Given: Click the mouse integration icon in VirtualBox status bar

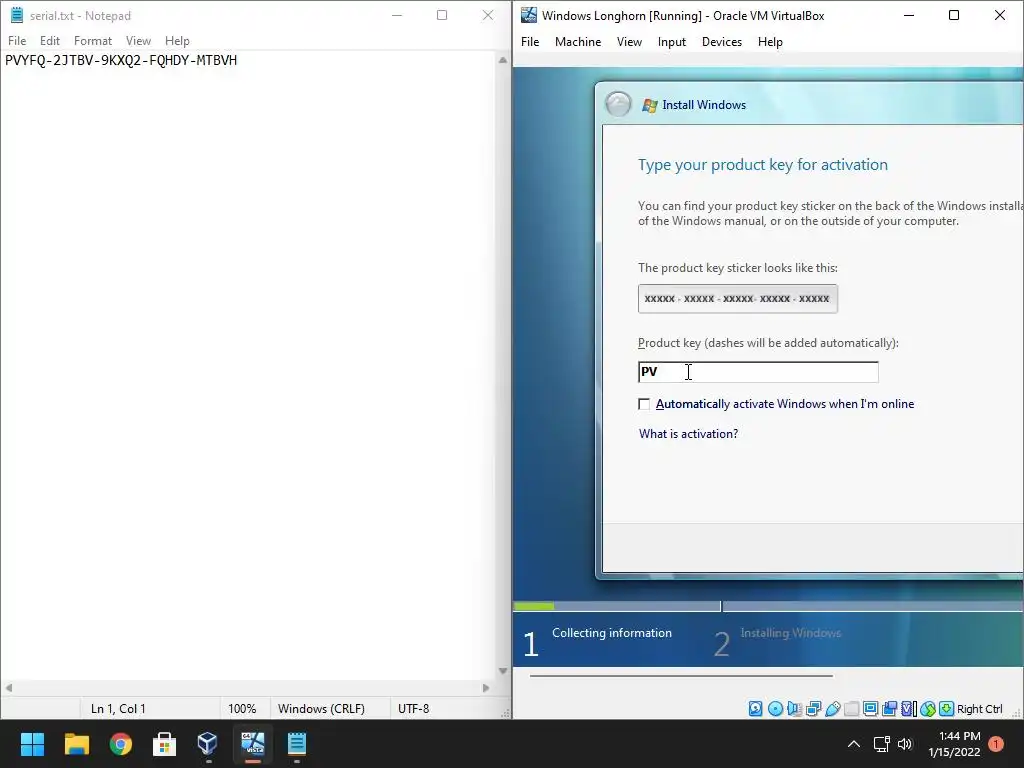Looking at the screenshot, I should coord(928,709).
